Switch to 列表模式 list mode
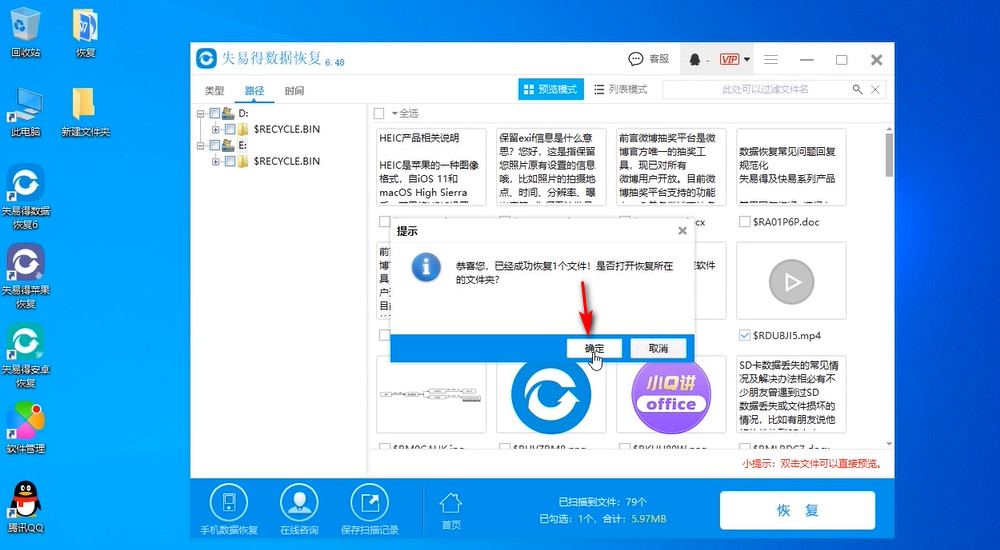This screenshot has height=550, width=1000. click(621, 89)
